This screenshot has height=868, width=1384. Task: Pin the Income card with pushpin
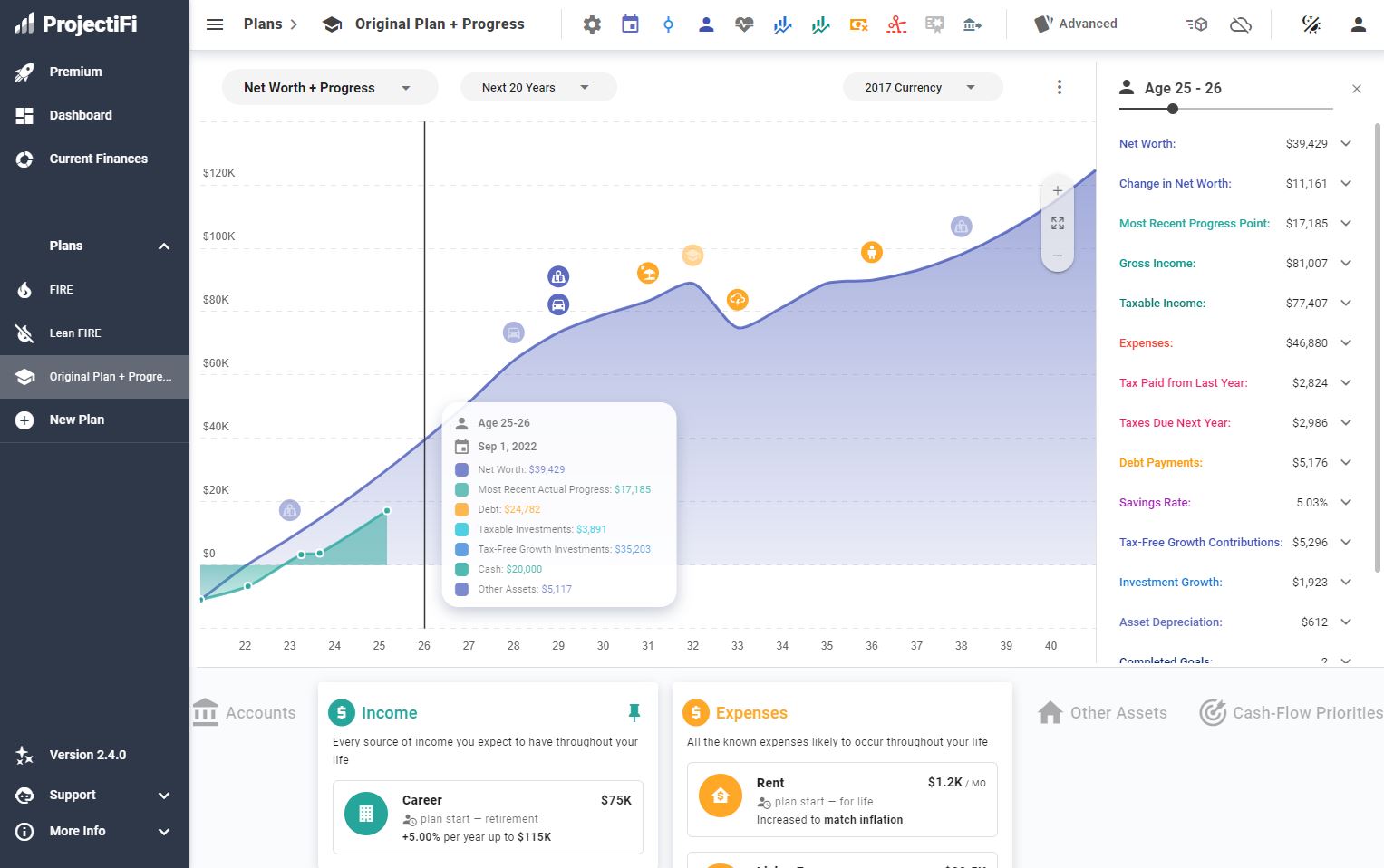pyautogui.click(x=634, y=713)
